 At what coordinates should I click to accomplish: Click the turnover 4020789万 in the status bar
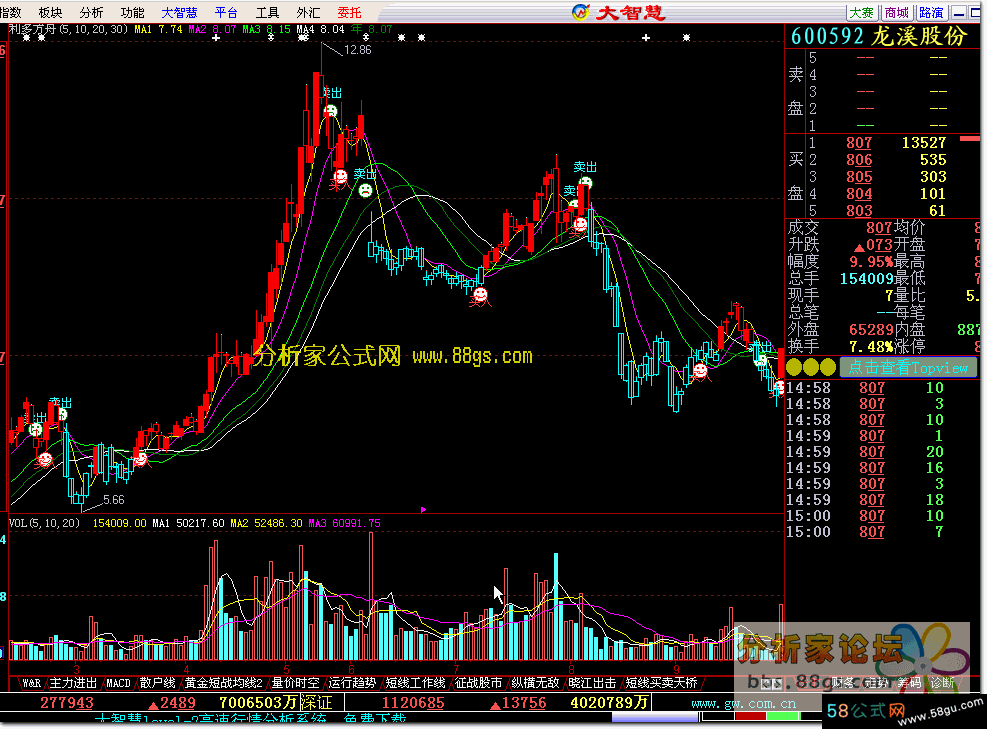click(609, 703)
